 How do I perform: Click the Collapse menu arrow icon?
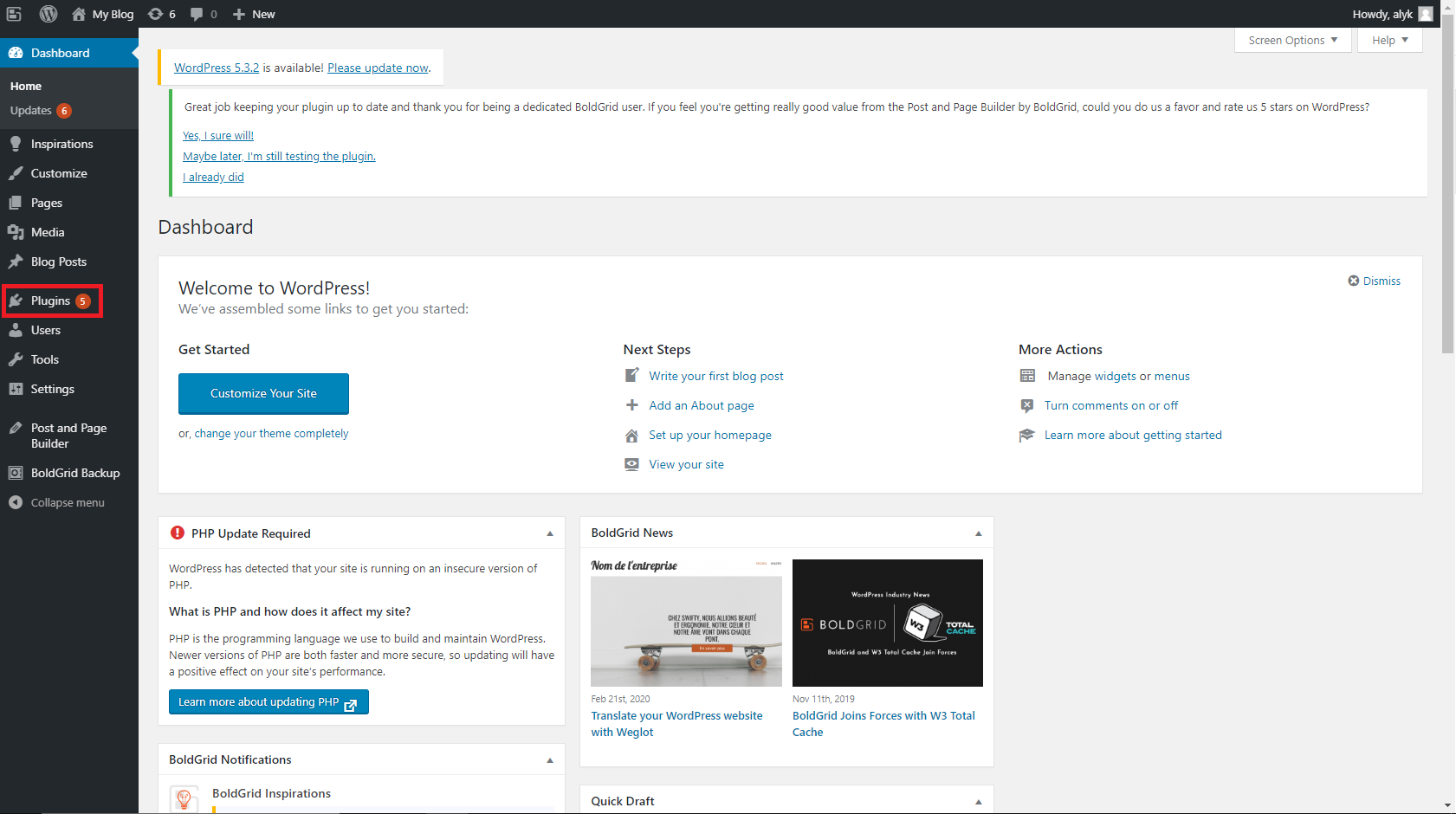[16, 502]
